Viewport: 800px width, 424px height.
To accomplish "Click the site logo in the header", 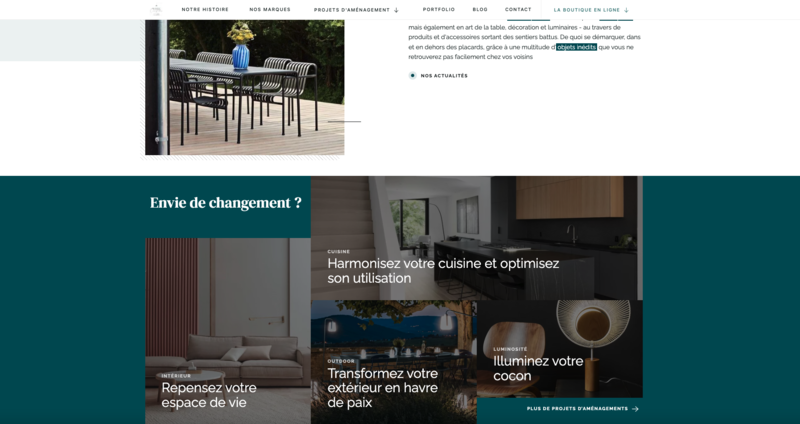I will tap(156, 10).
